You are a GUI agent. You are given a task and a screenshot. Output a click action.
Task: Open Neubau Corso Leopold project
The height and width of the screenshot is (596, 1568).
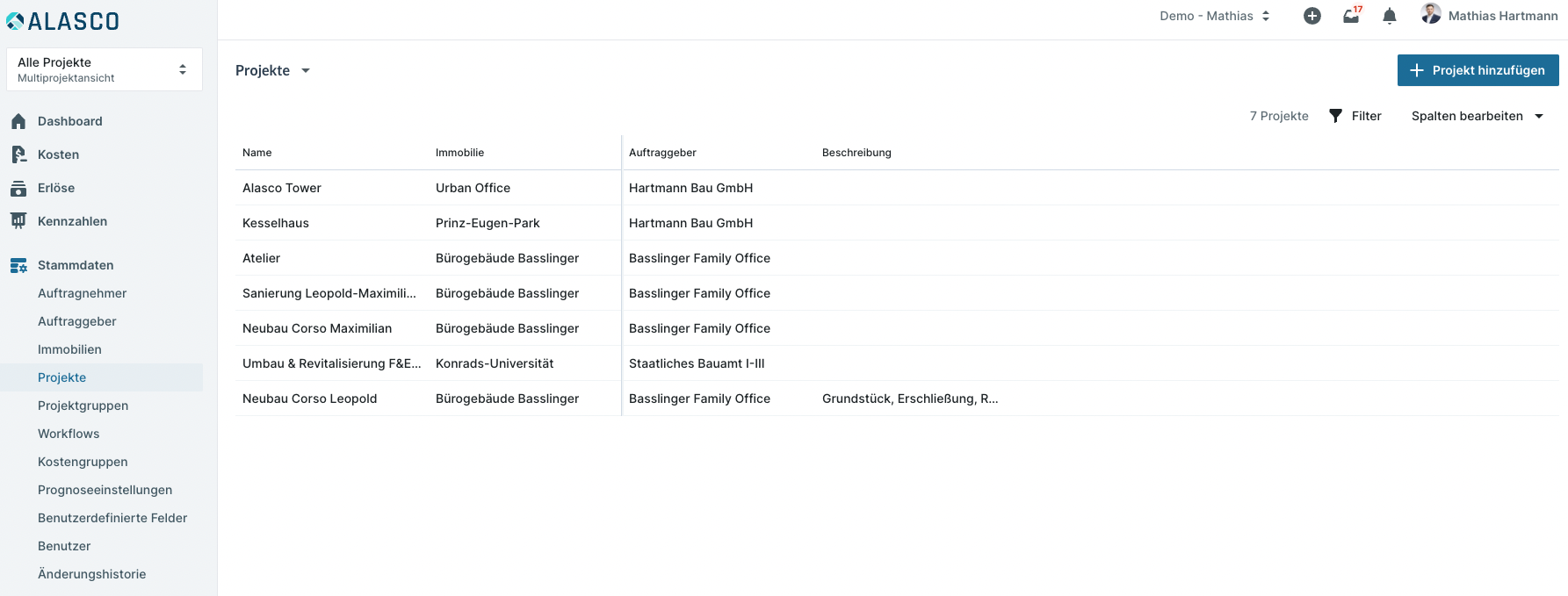pyautogui.click(x=310, y=399)
